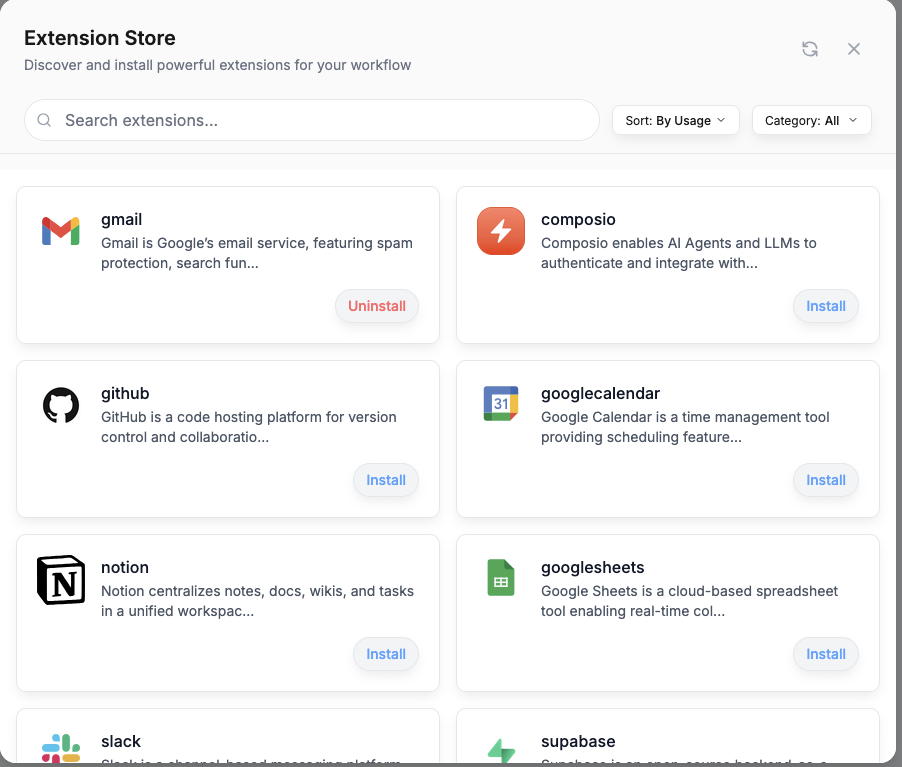Click the Extension Store heading
This screenshot has height=767, width=902.
click(100, 38)
